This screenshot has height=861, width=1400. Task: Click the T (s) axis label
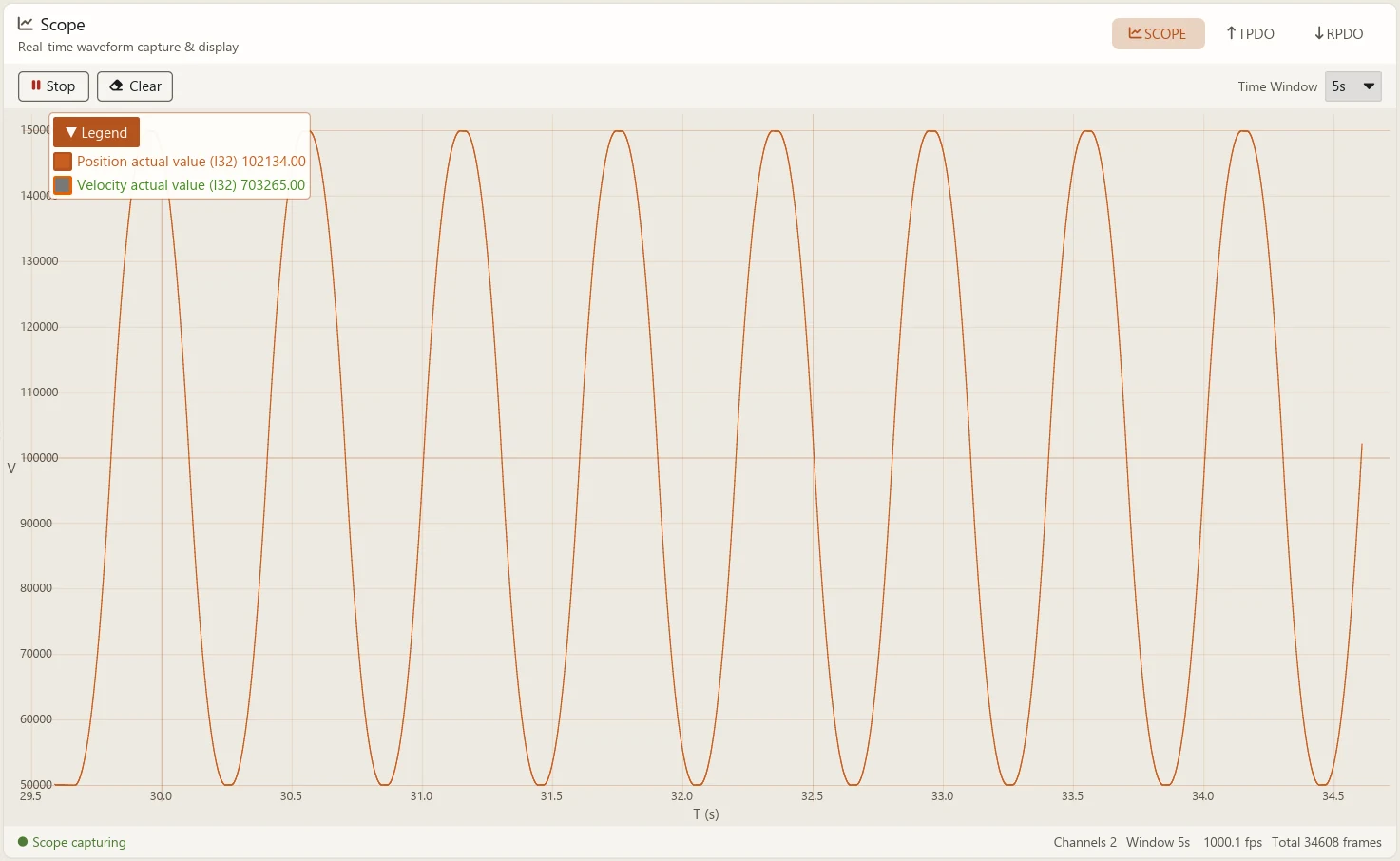point(706,814)
